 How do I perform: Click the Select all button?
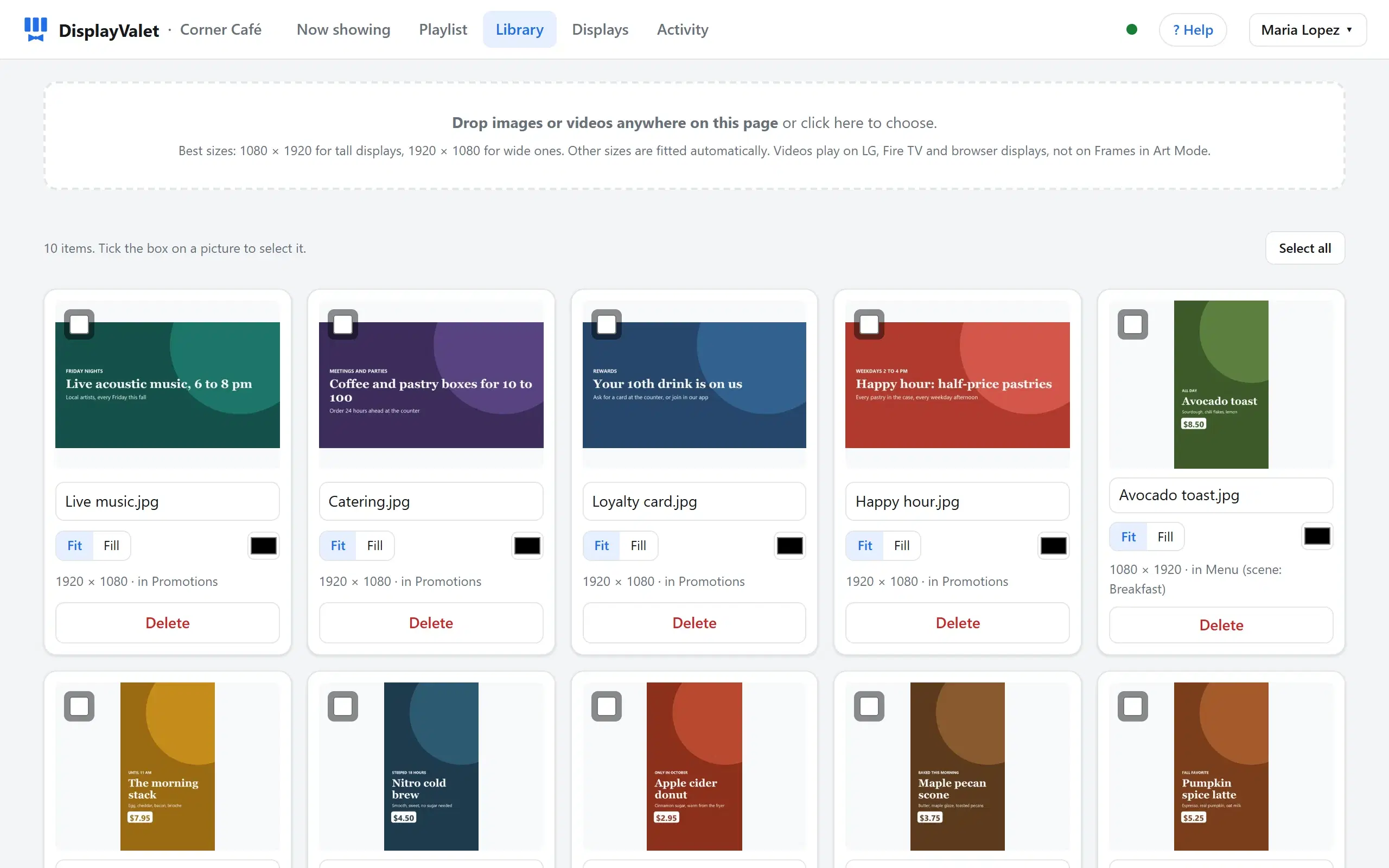pyautogui.click(x=1304, y=248)
